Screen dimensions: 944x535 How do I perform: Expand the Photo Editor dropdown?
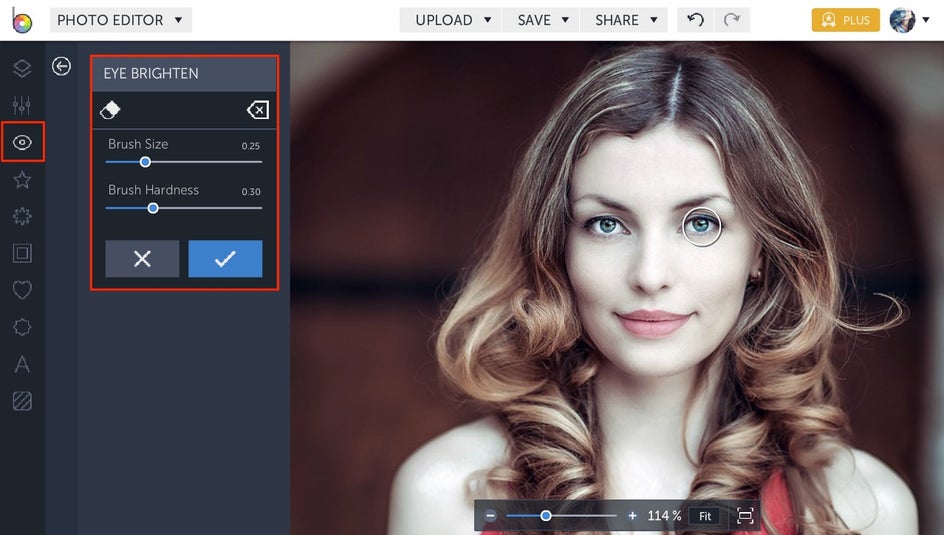click(120, 20)
